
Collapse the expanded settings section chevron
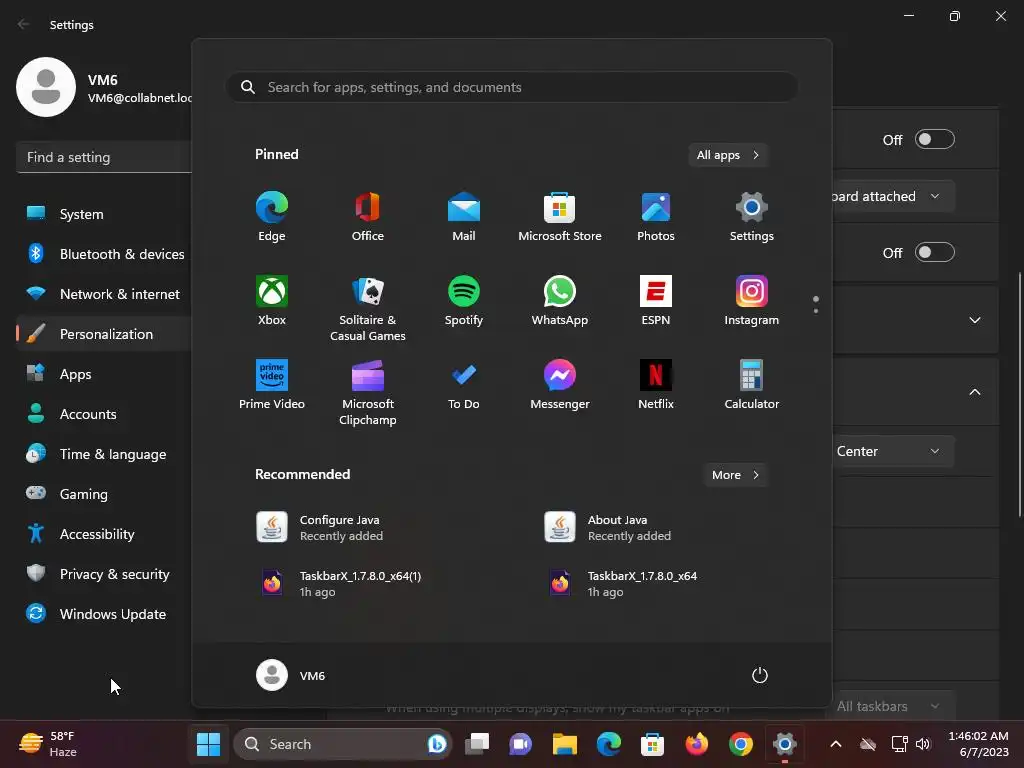click(974, 392)
